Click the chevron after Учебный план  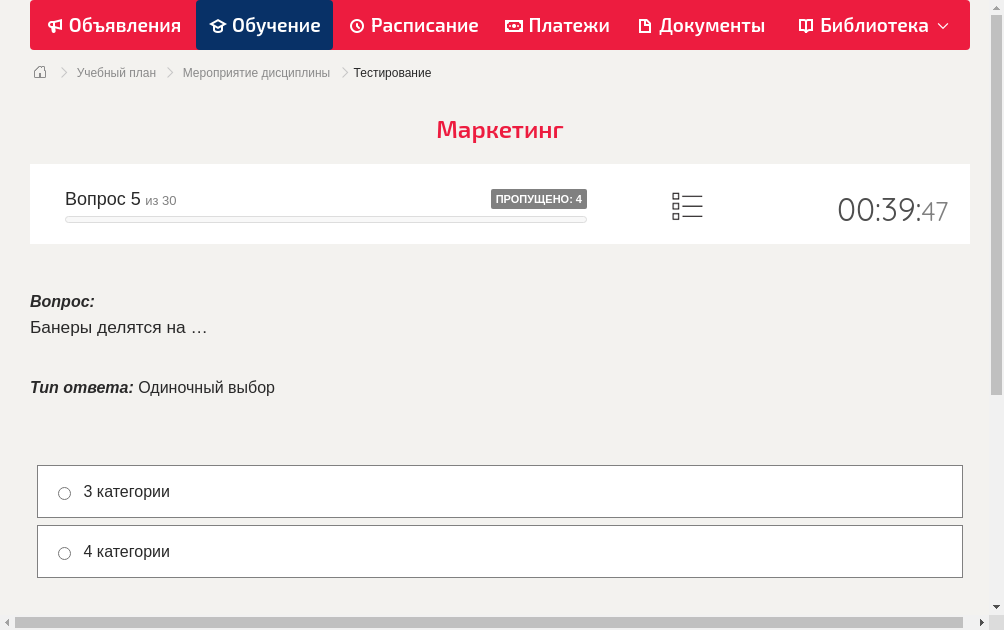(x=168, y=72)
